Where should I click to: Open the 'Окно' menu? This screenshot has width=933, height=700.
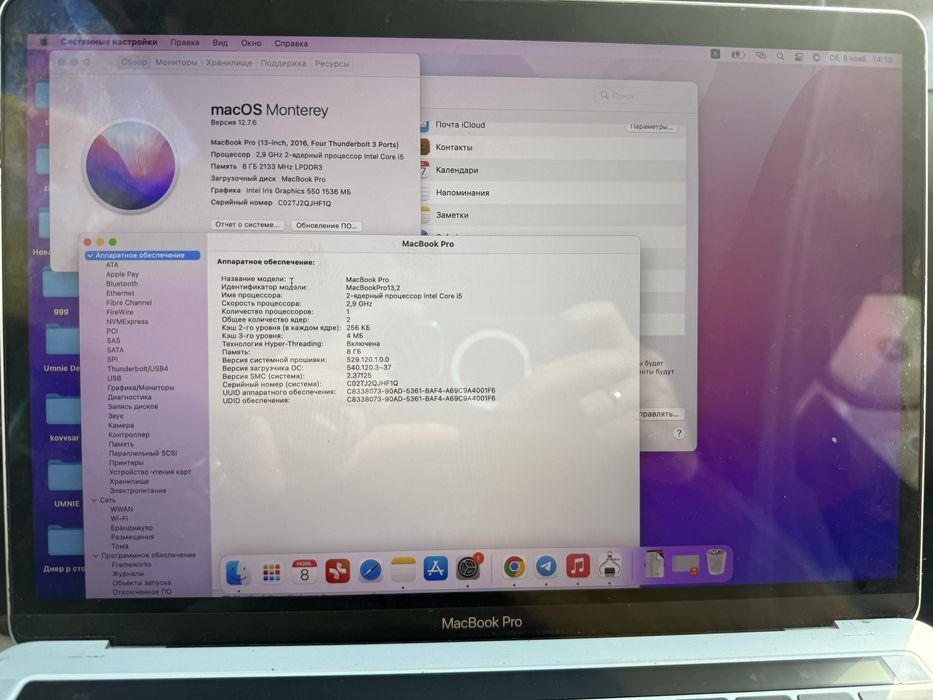(251, 43)
